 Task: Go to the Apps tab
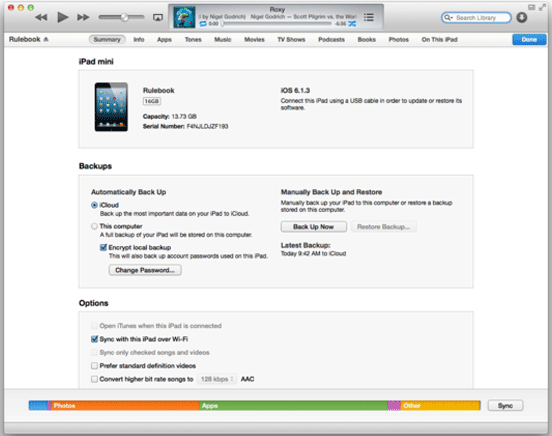pyautogui.click(x=164, y=39)
